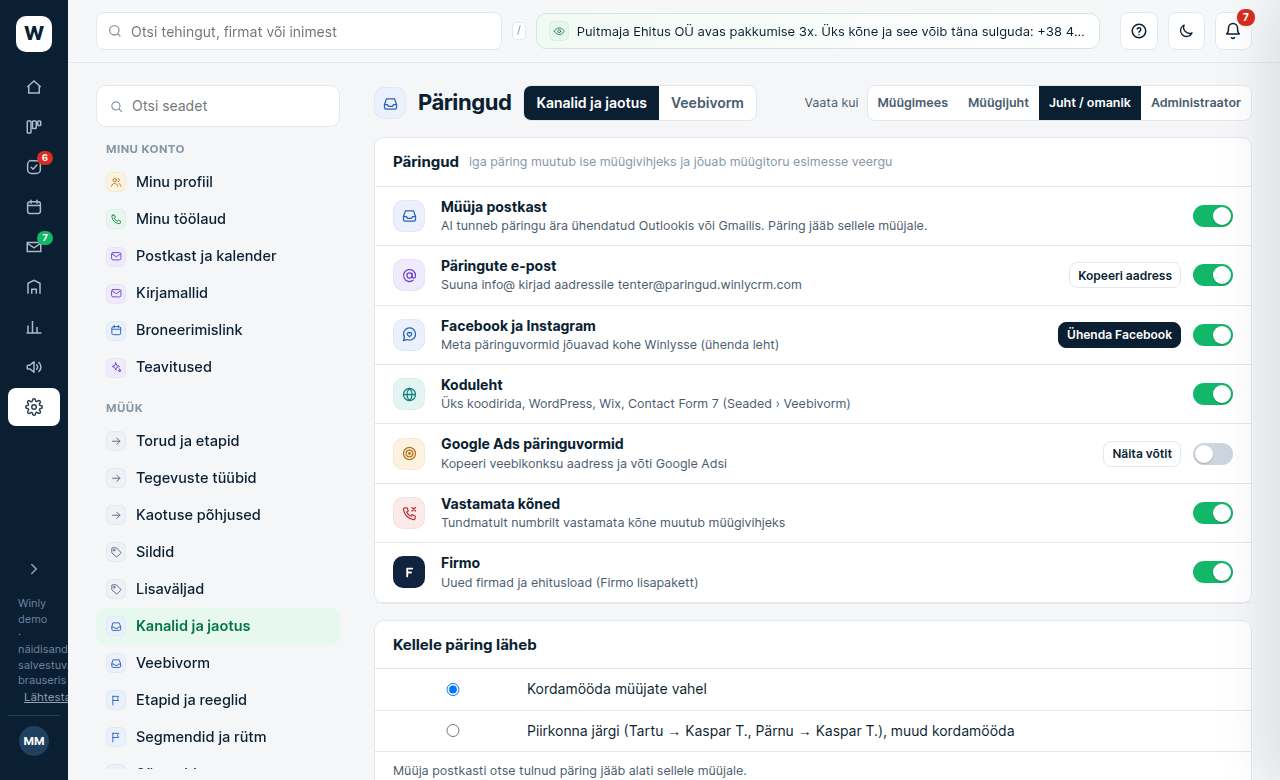Open the home icon in left sidebar
The image size is (1280, 780).
point(34,87)
